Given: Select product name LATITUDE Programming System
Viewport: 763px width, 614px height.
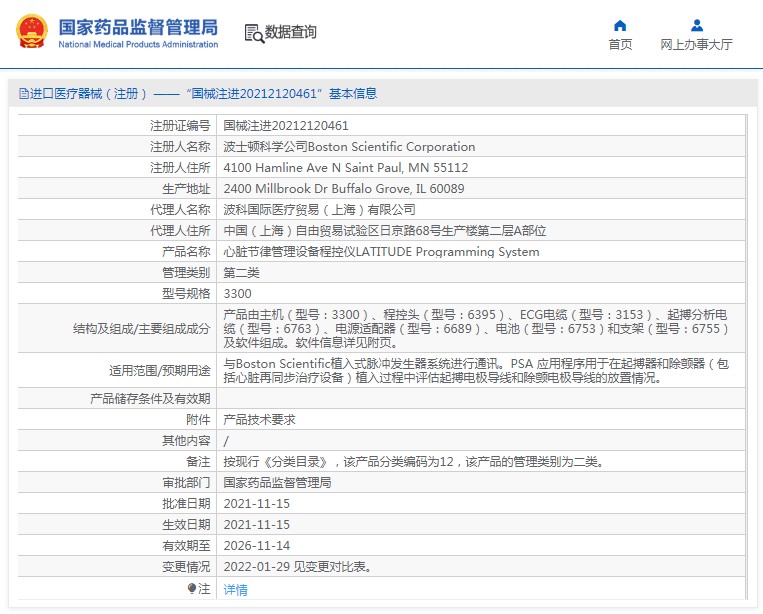Looking at the screenshot, I should (381, 252).
